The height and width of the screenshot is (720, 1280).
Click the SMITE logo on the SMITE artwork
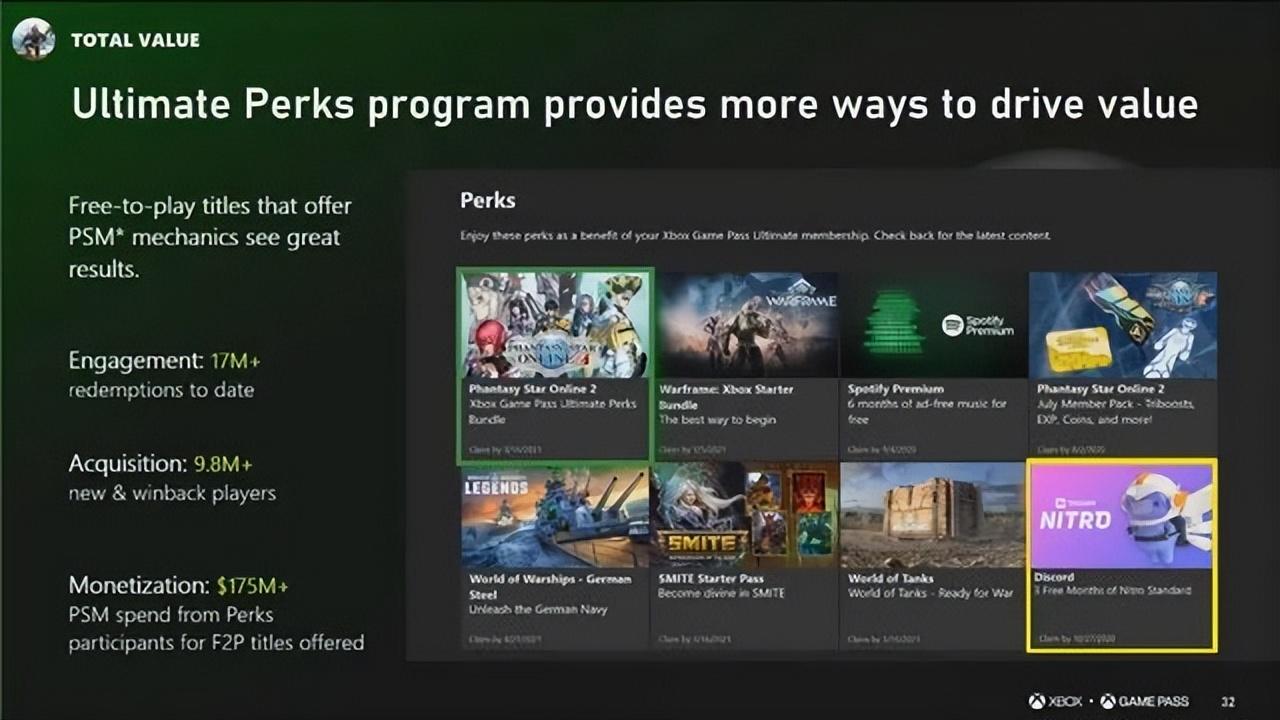[702, 544]
